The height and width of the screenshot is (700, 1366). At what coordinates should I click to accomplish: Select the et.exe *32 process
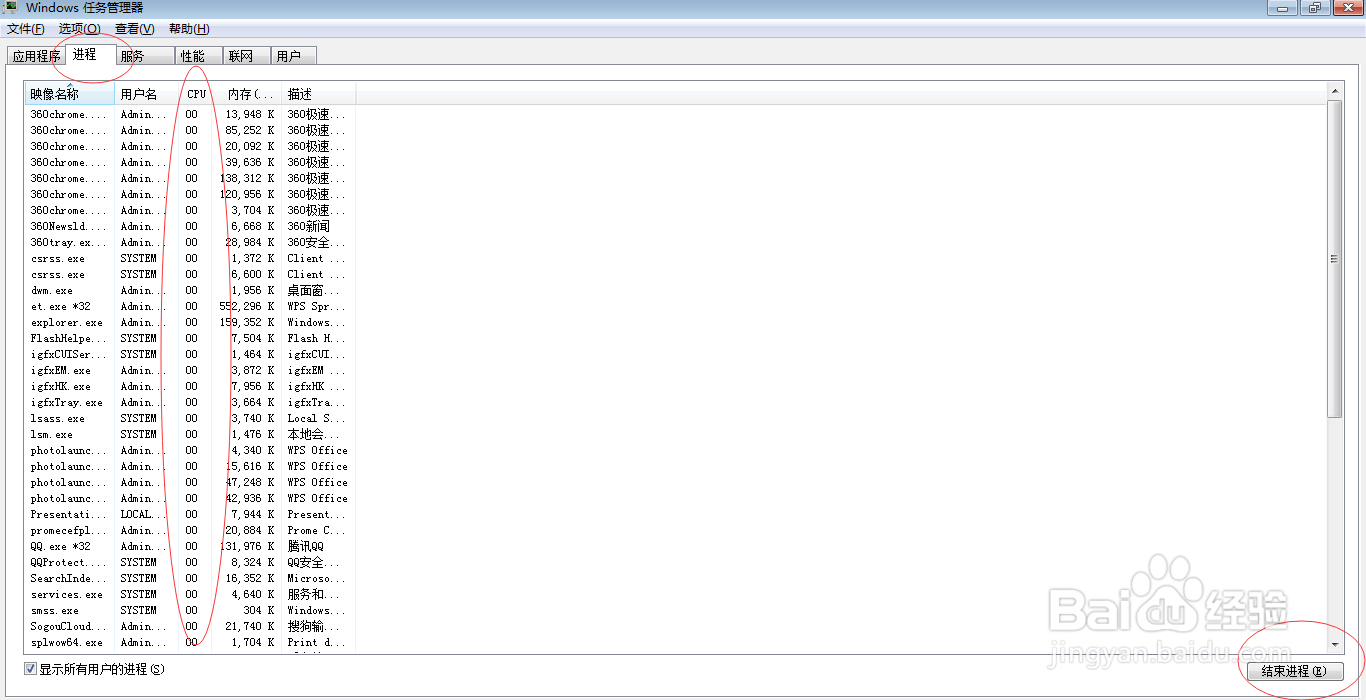tap(190, 306)
